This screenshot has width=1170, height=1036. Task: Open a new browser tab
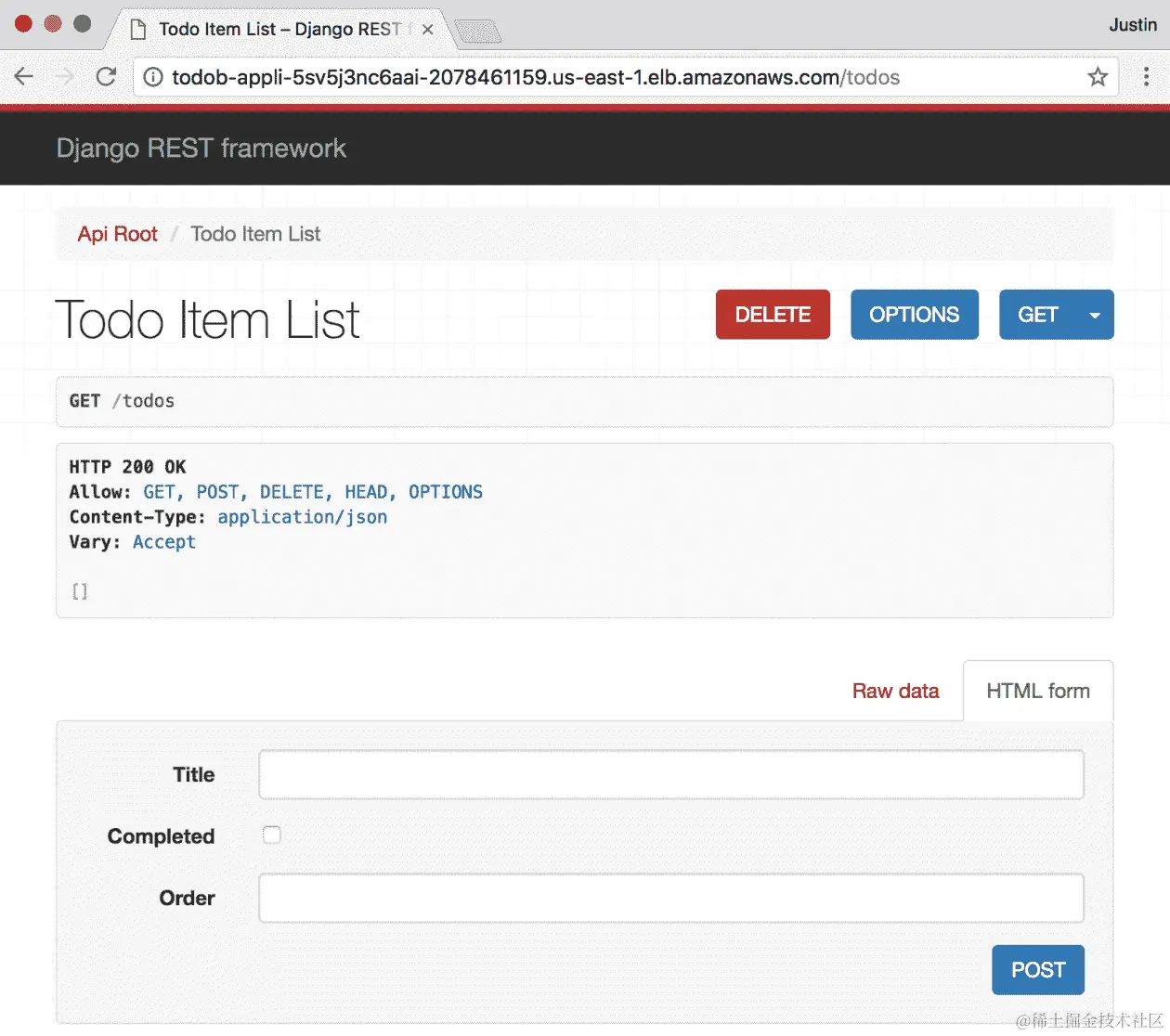(x=477, y=32)
